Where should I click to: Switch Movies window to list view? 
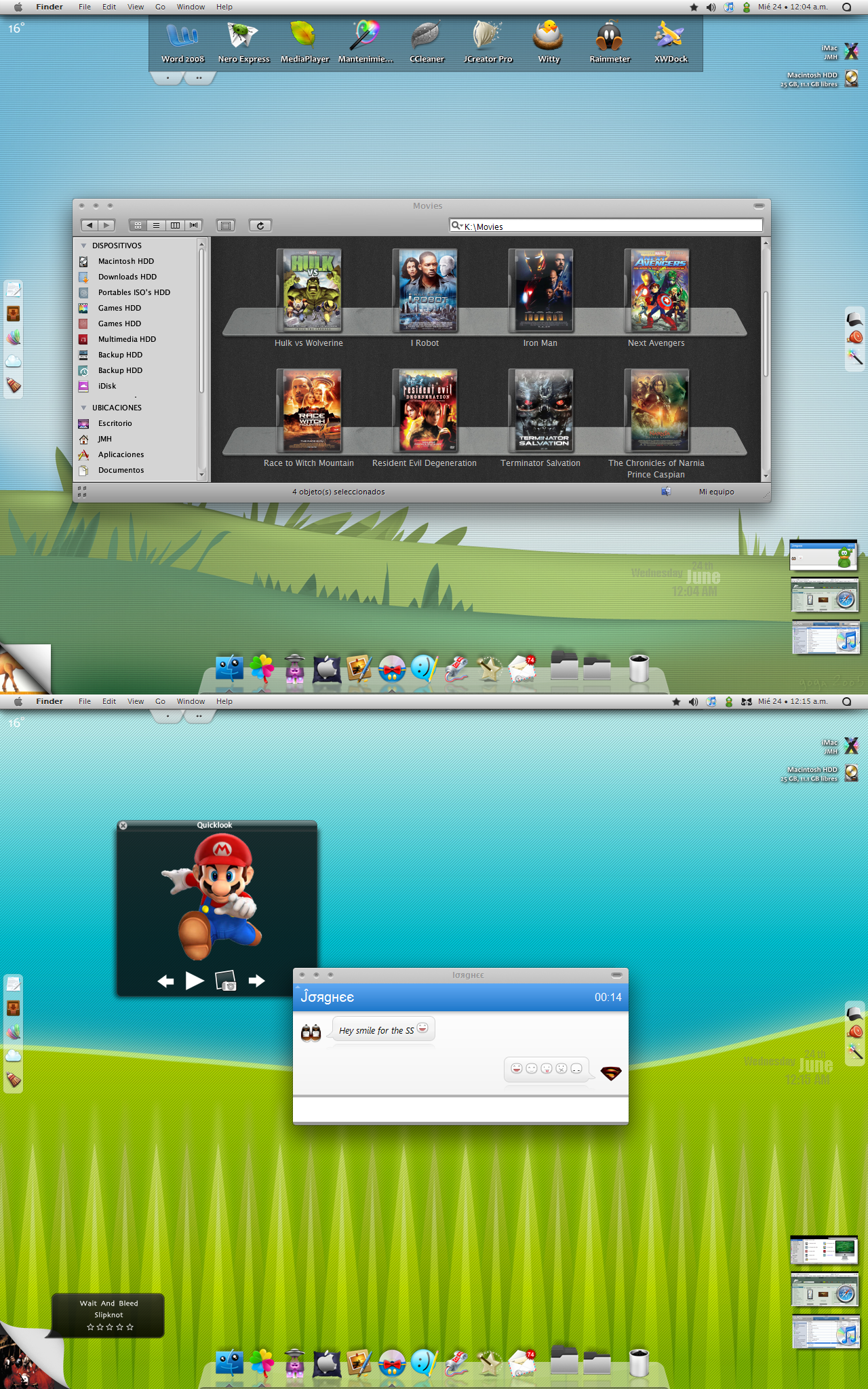coord(156,225)
